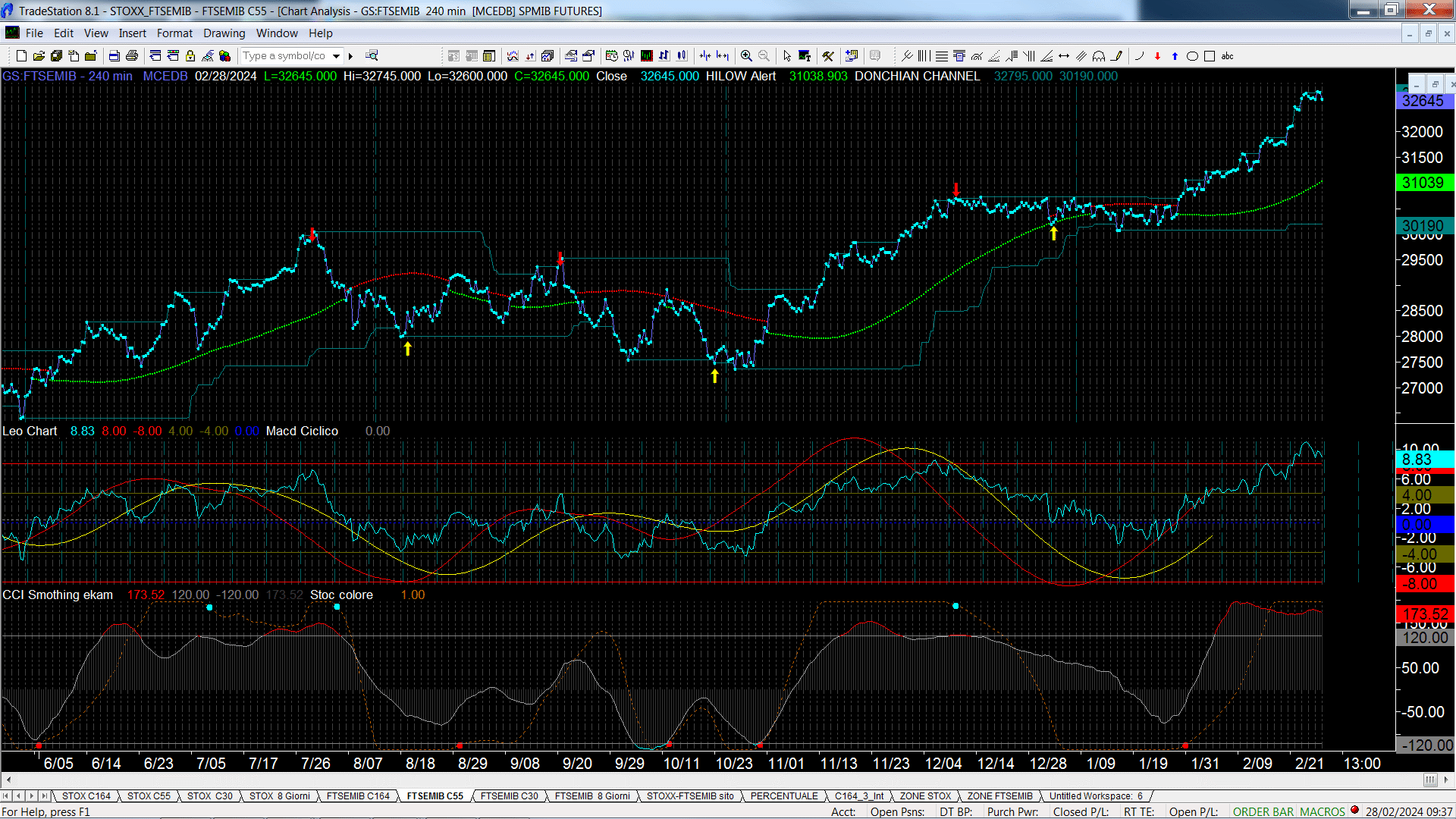This screenshot has height=819, width=1456.
Task: Select the double-headed horizontal arrow tool
Action: tap(1064, 56)
